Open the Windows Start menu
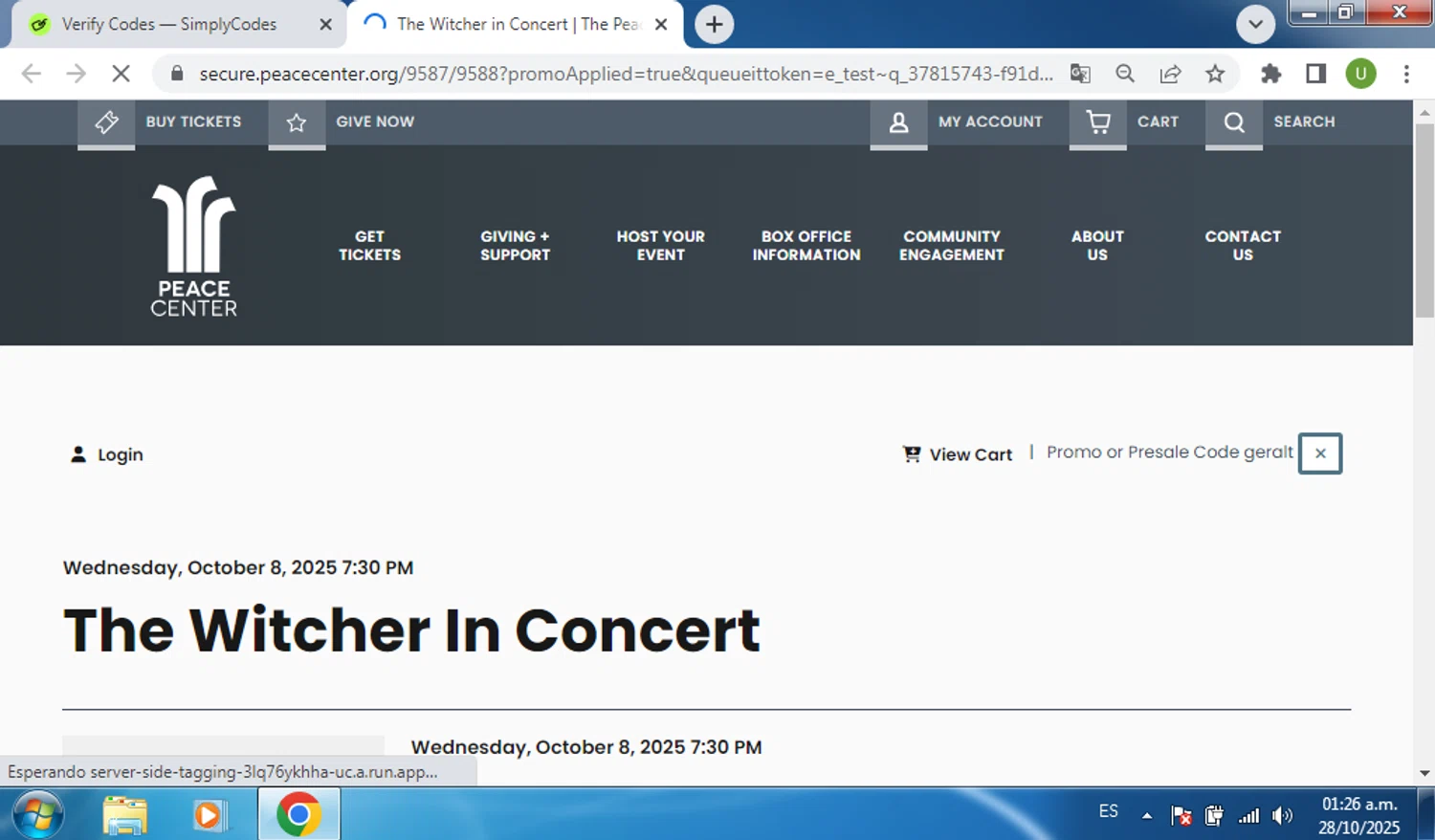This screenshot has height=840, width=1435. [38, 815]
